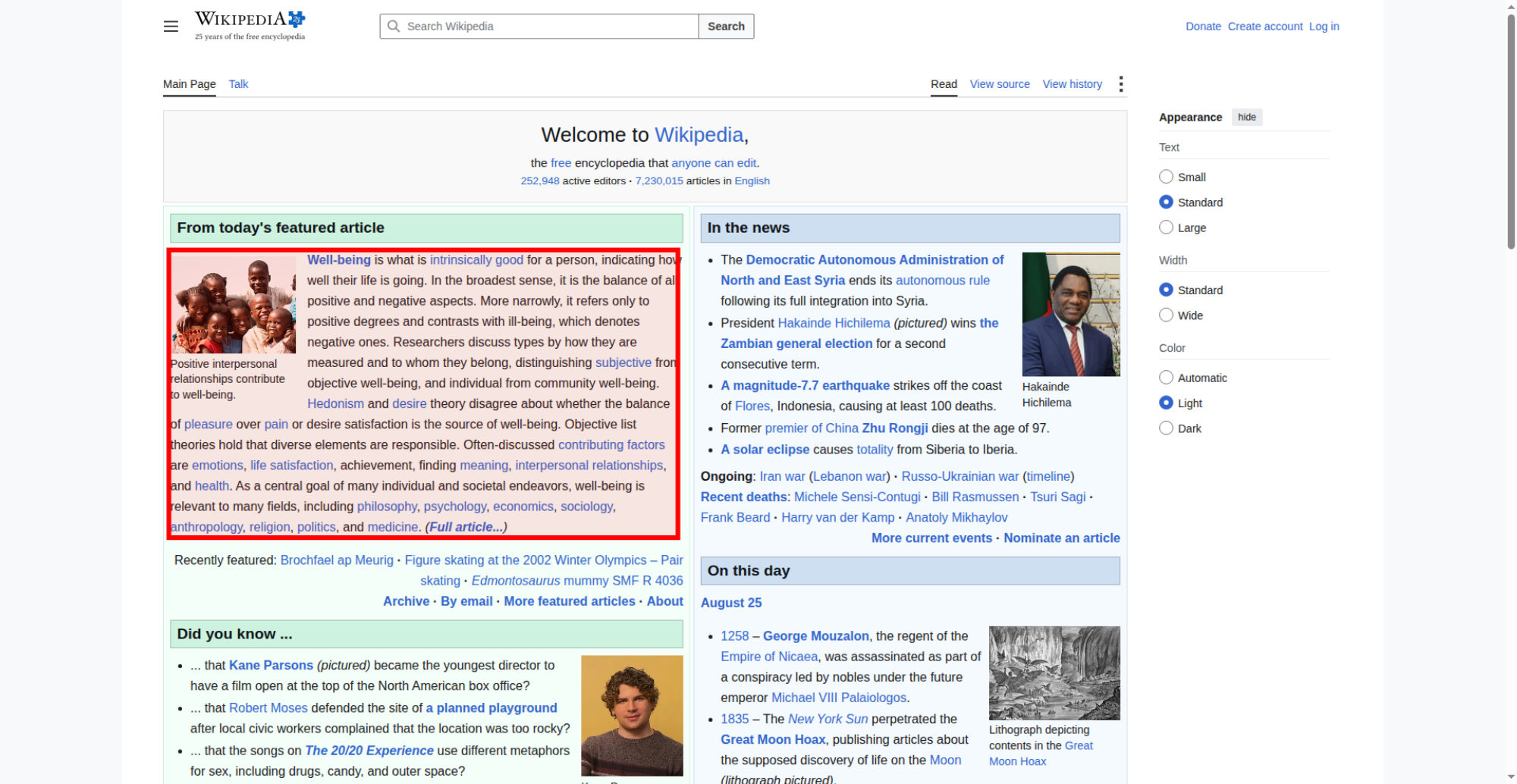Click the Michele Sensi-Contugi link

(x=857, y=497)
